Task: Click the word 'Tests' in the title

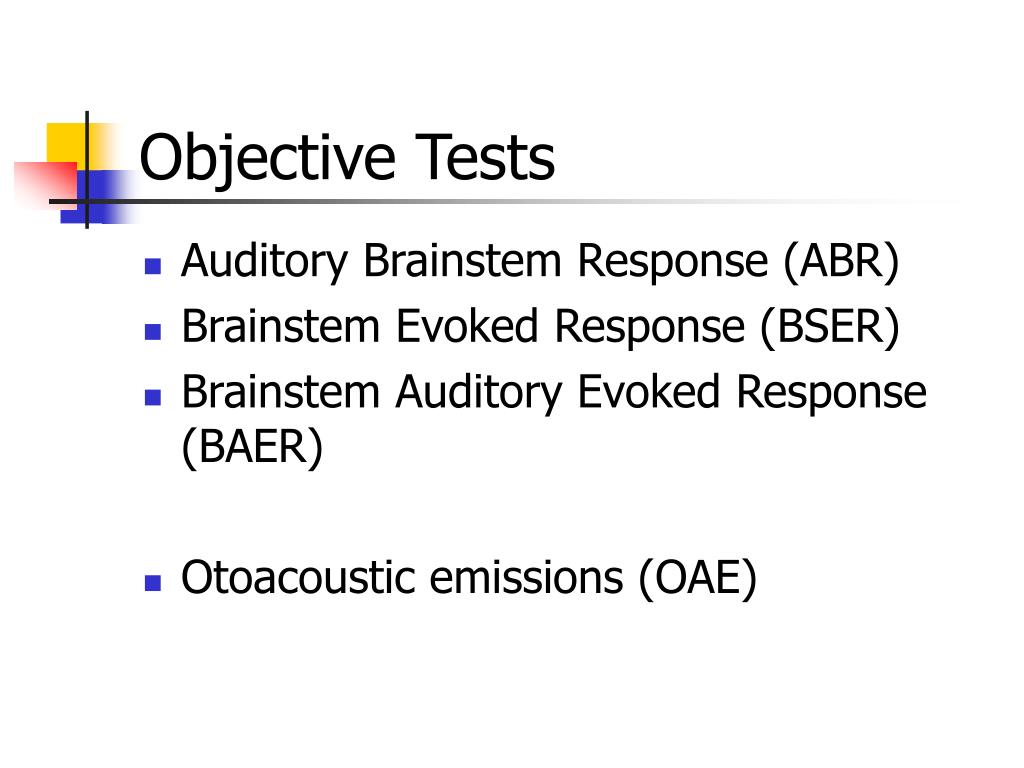Action: 485,157
